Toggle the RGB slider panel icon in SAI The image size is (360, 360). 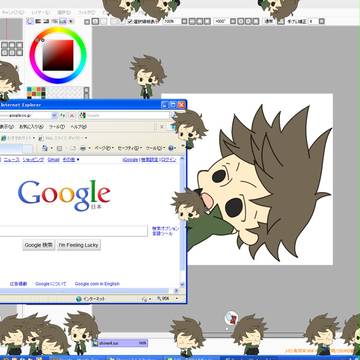(x=38, y=21)
